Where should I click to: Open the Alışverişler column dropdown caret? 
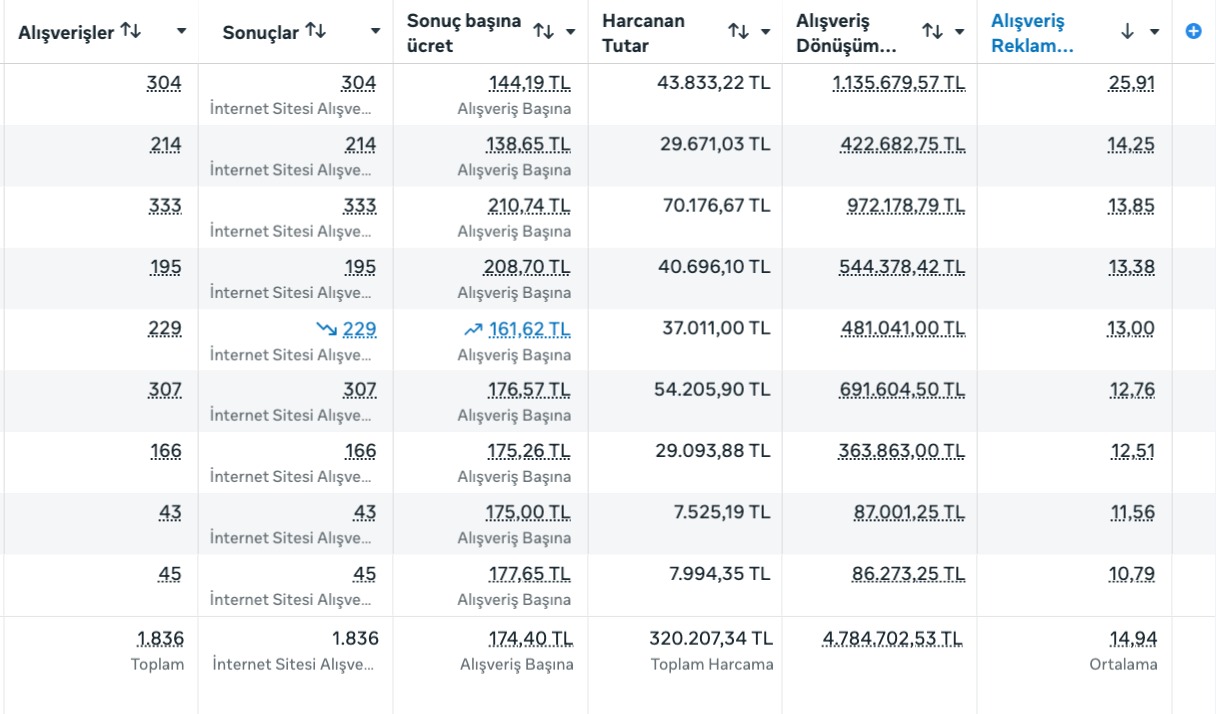(181, 31)
